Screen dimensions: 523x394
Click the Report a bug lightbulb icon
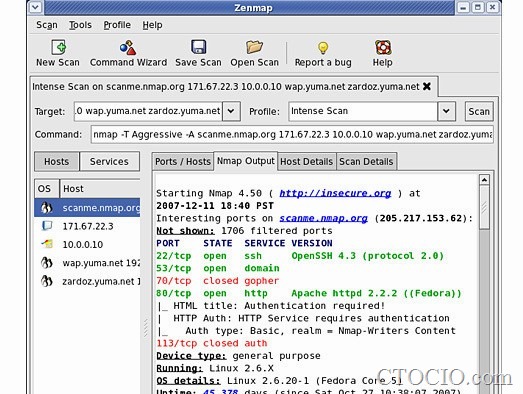[323, 48]
